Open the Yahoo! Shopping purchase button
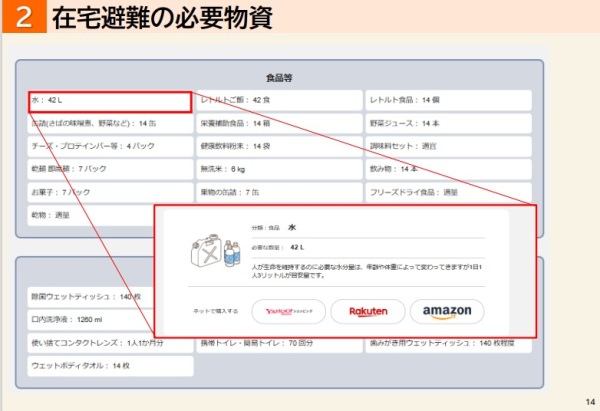This screenshot has width=600, height=411. (x=287, y=312)
